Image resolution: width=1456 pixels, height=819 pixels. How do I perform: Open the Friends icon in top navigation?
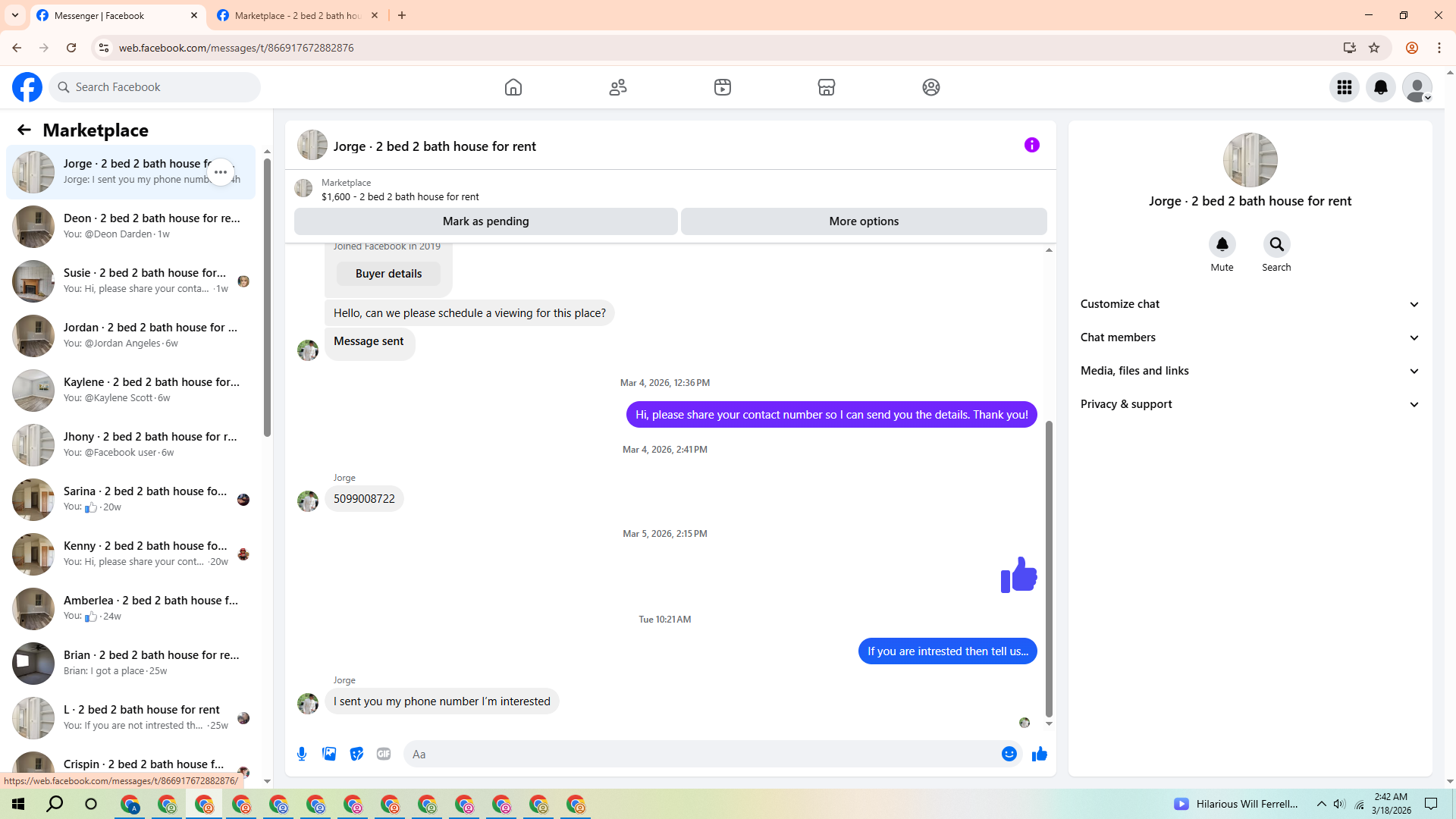[x=618, y=87]
